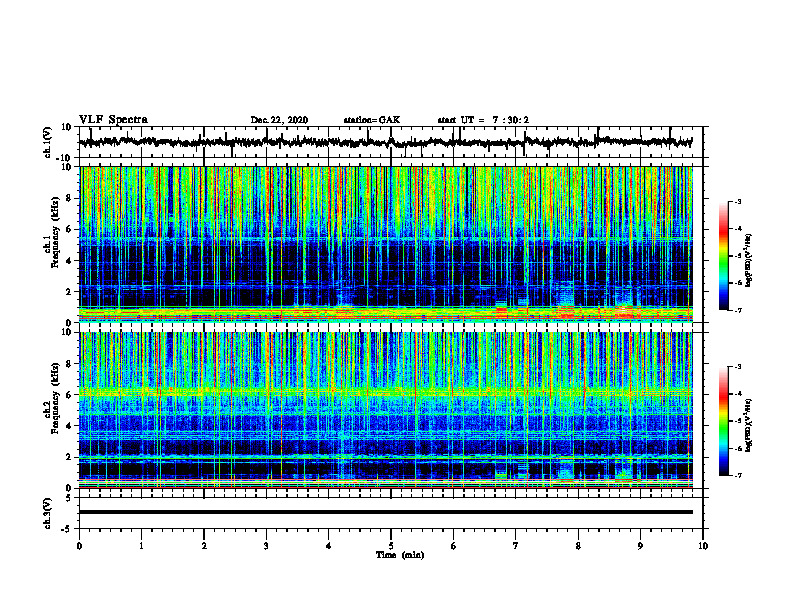Click time axis tick label '8'
The width and height of the screenshot is (792, 612).
[x=578, y=546]
